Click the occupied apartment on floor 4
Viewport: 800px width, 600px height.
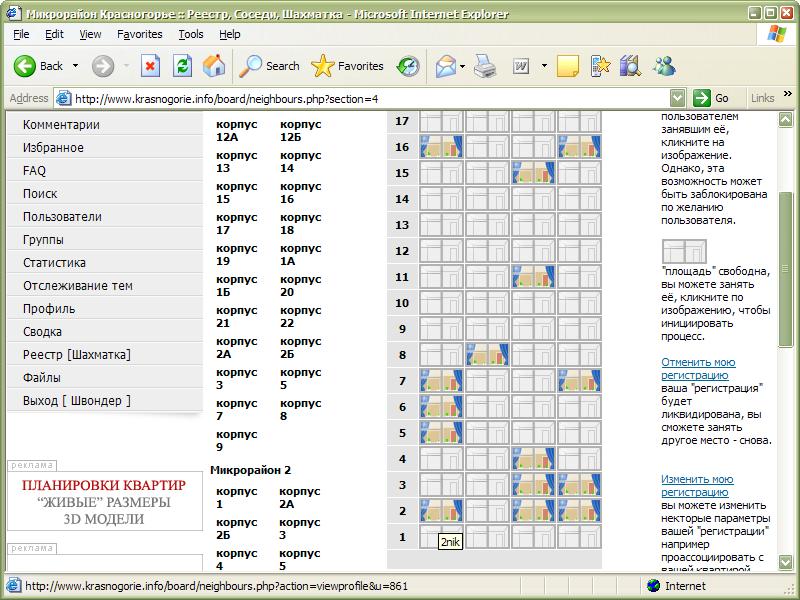[x=534, y=459]
